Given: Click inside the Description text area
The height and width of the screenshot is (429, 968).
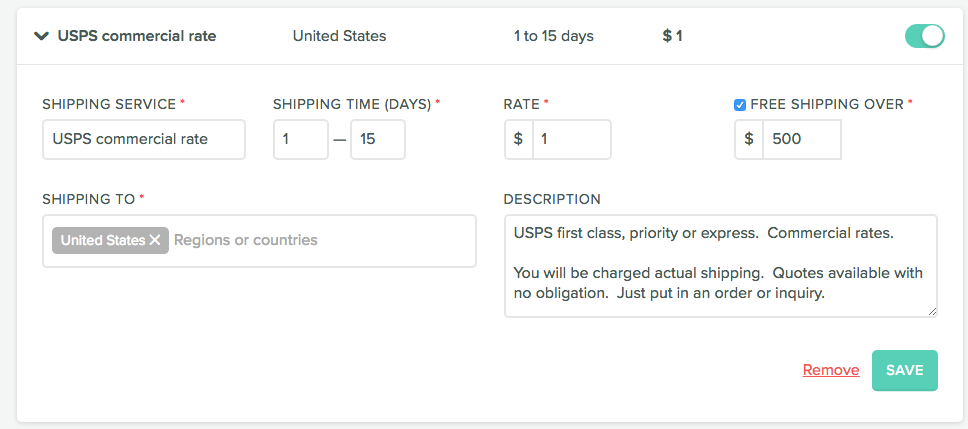Looking at the screenshot, I should 720,265.
